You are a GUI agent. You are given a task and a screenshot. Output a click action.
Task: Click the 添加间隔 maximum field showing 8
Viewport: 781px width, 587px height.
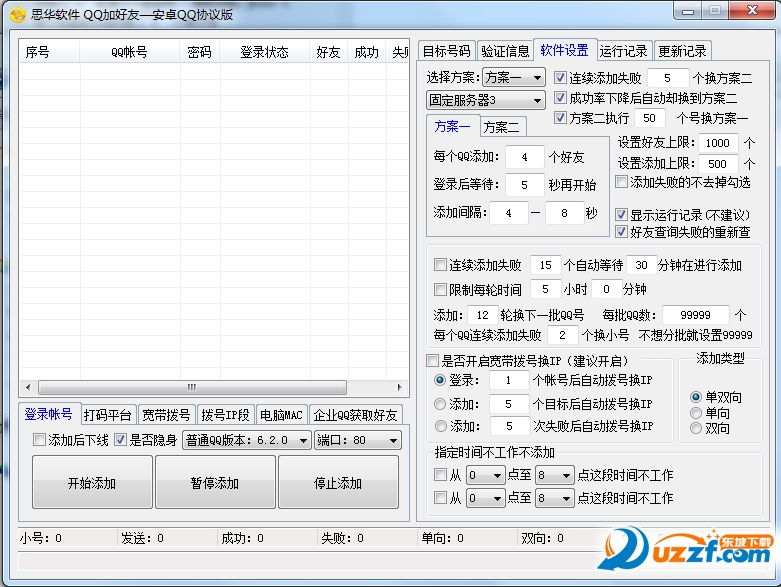tap(564, 213)
